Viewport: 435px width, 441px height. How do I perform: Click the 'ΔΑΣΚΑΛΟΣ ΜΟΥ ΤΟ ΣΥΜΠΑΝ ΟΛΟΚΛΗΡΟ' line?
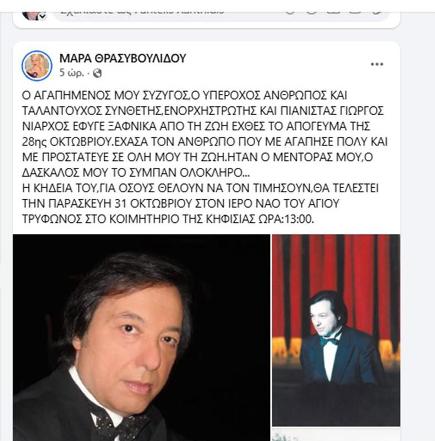(135, 173)
